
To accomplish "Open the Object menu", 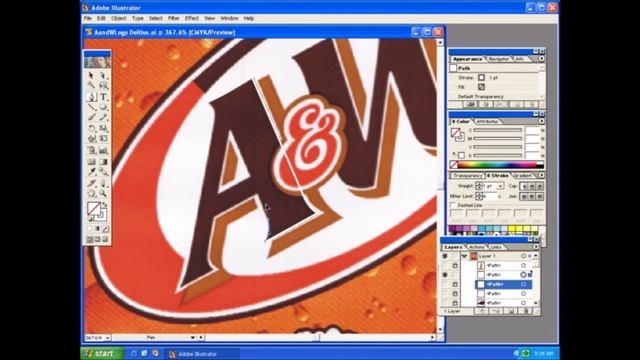I will tap(119, 18).
